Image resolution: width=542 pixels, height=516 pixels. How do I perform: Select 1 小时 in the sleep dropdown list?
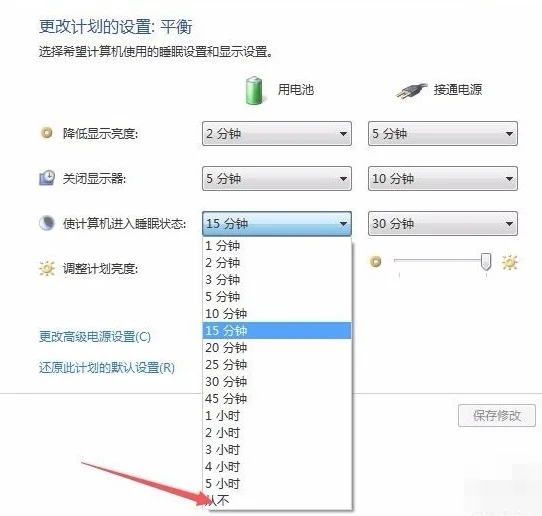(x=277, y=415)
